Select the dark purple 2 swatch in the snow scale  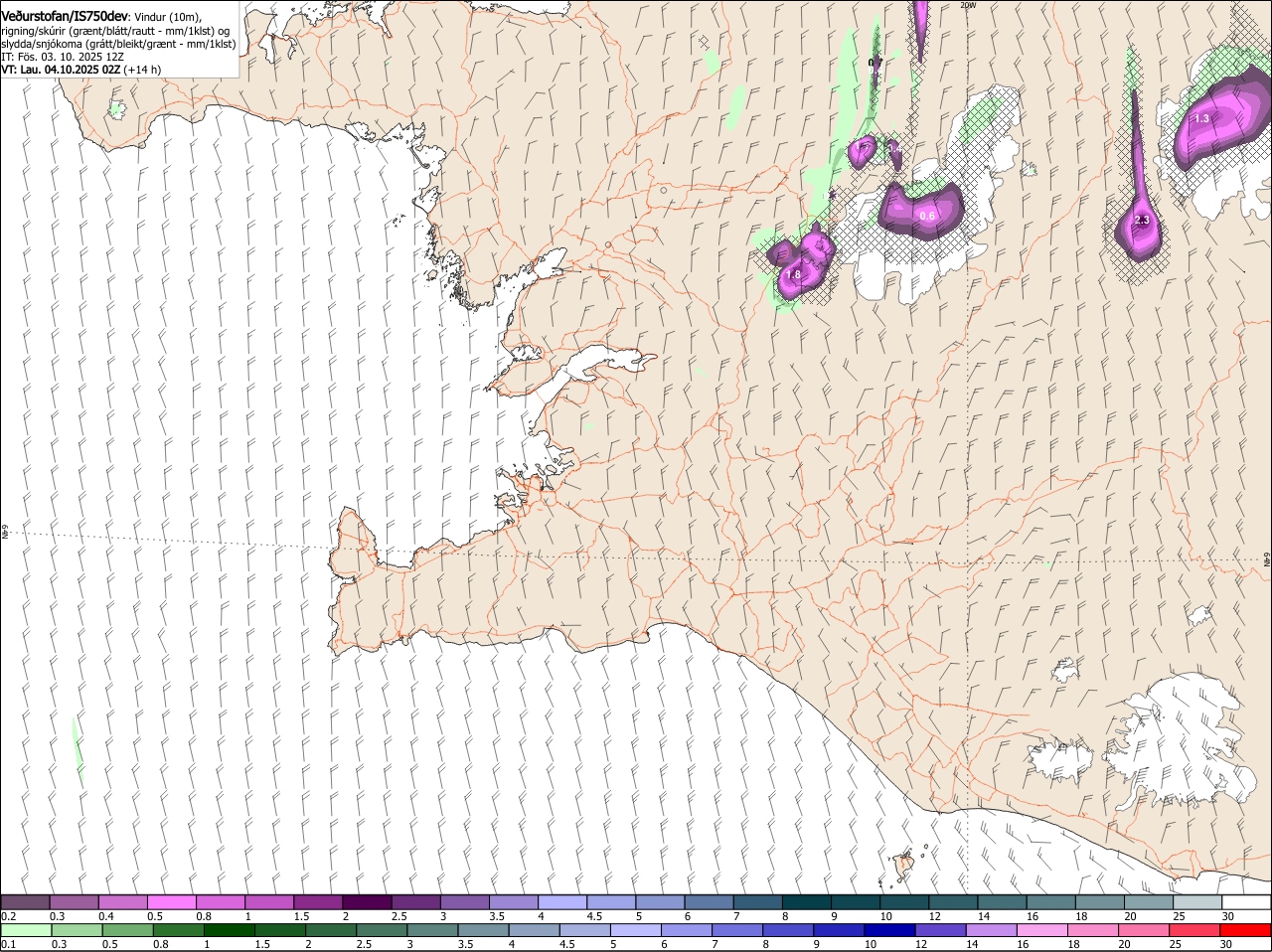[367, 902]
